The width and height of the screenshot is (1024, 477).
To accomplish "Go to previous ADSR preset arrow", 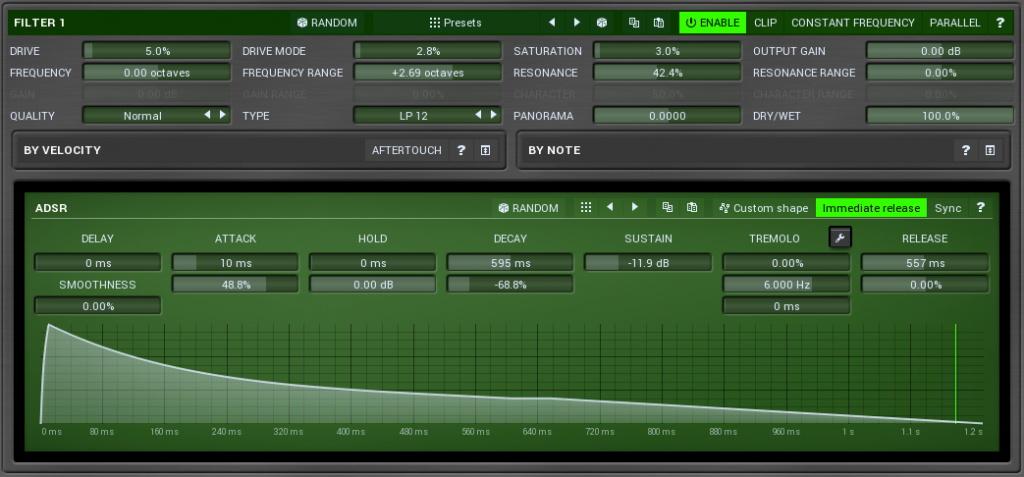I will 609,208.
